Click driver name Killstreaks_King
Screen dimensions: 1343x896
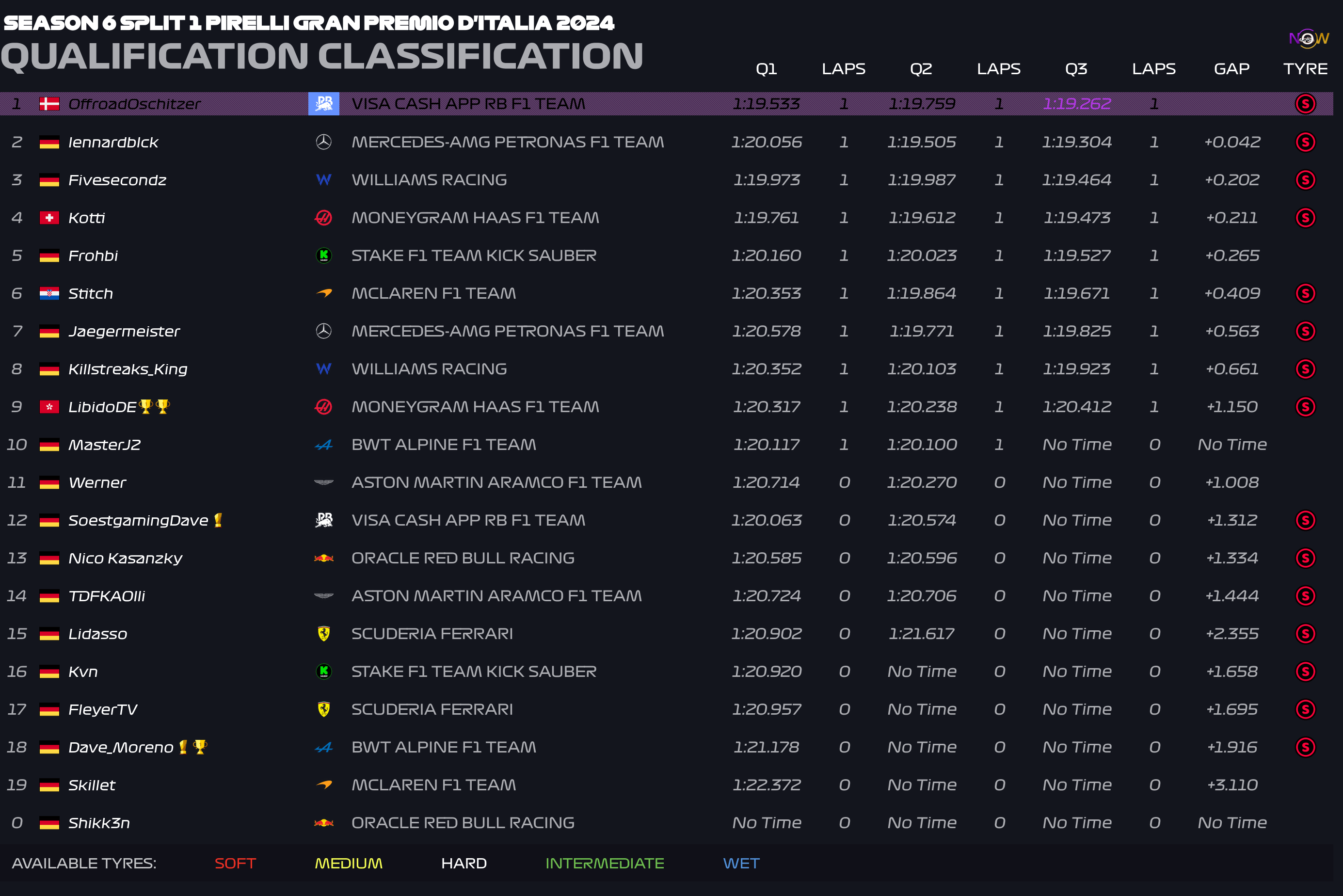click(x=128, y=369)
